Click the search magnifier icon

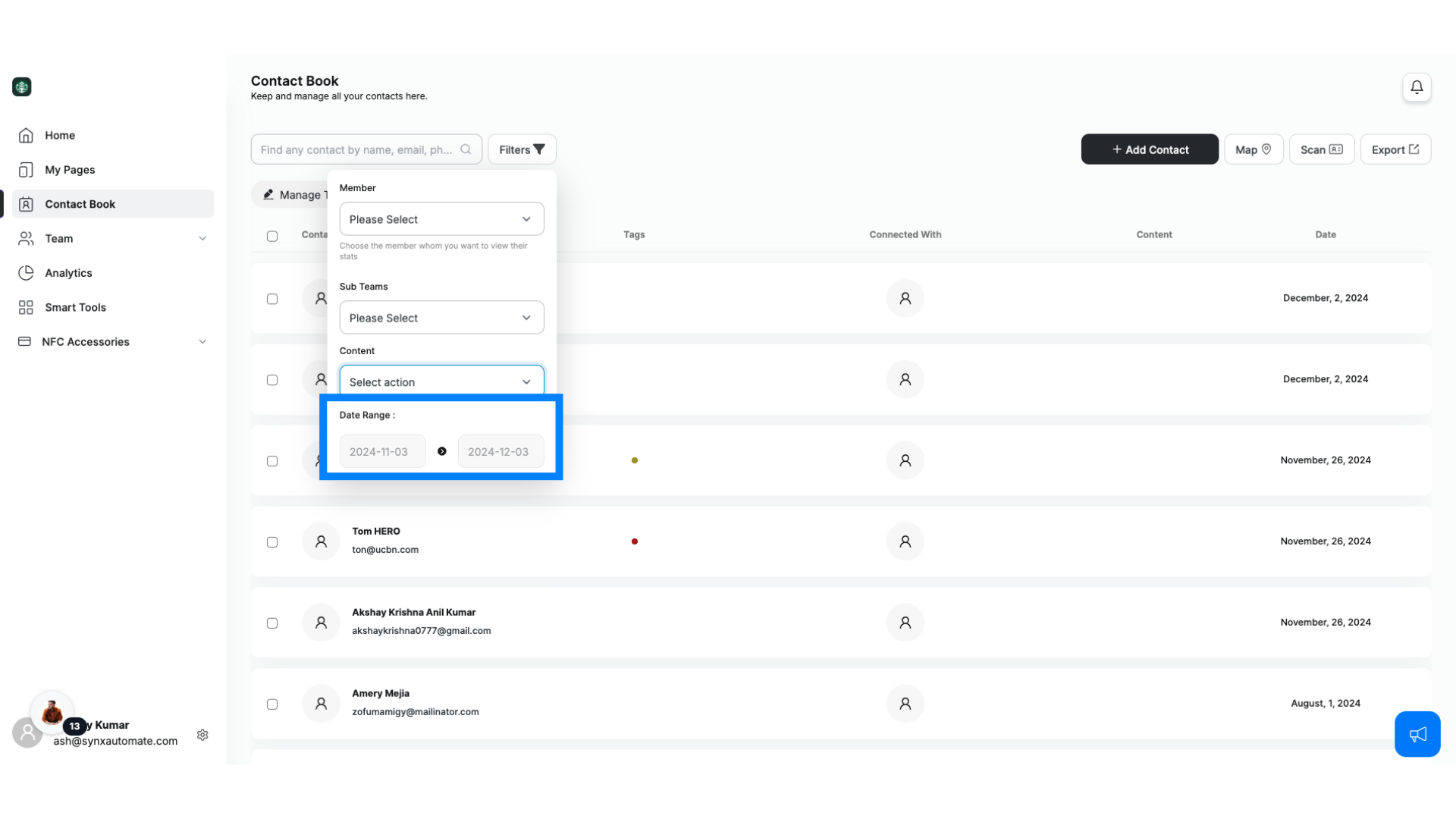pos(466,149)
